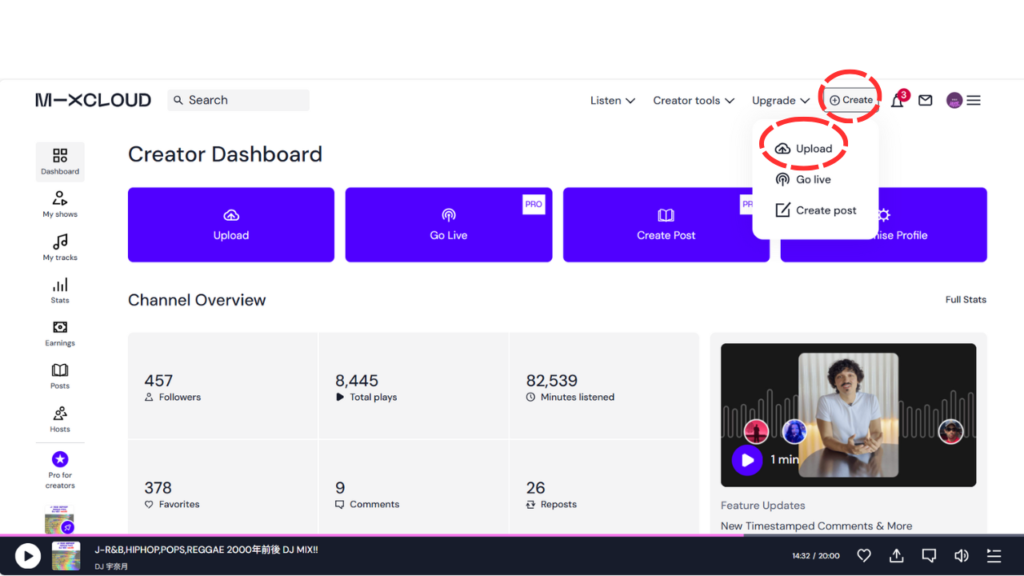Open Stats in the sidebar
Screen dimensions: 1024x576
tap(60, 290)
